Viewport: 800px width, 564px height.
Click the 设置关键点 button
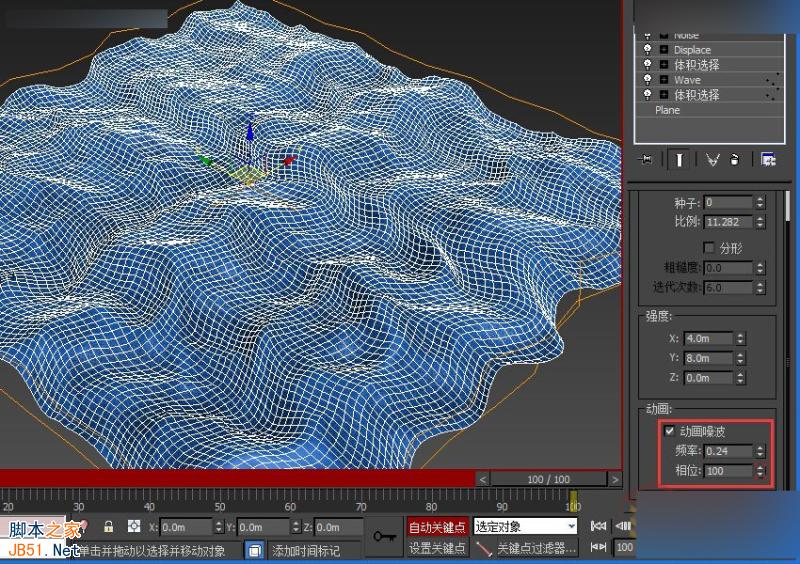[x=437, y=548]
